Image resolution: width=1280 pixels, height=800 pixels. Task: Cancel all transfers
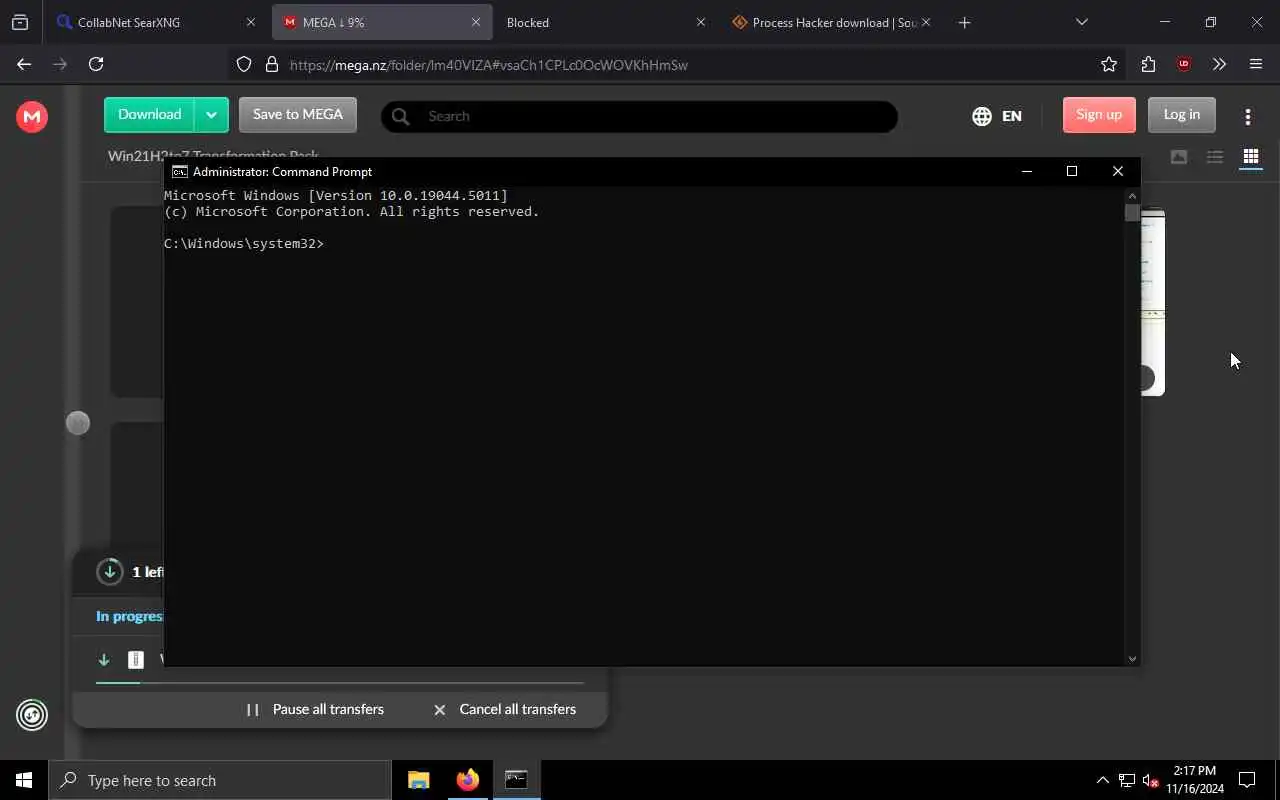505,709
